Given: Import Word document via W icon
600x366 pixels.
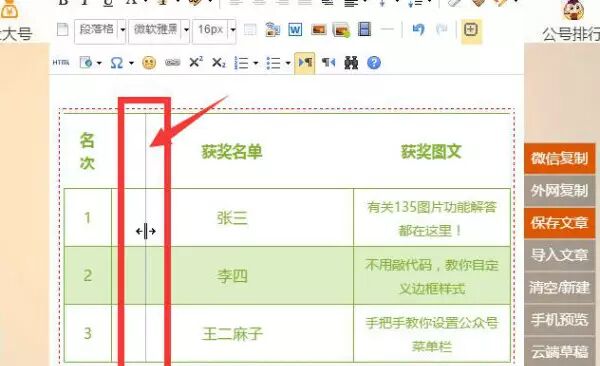Looking at the screenshot, I should pyautogui.click(x=295, y=29).
